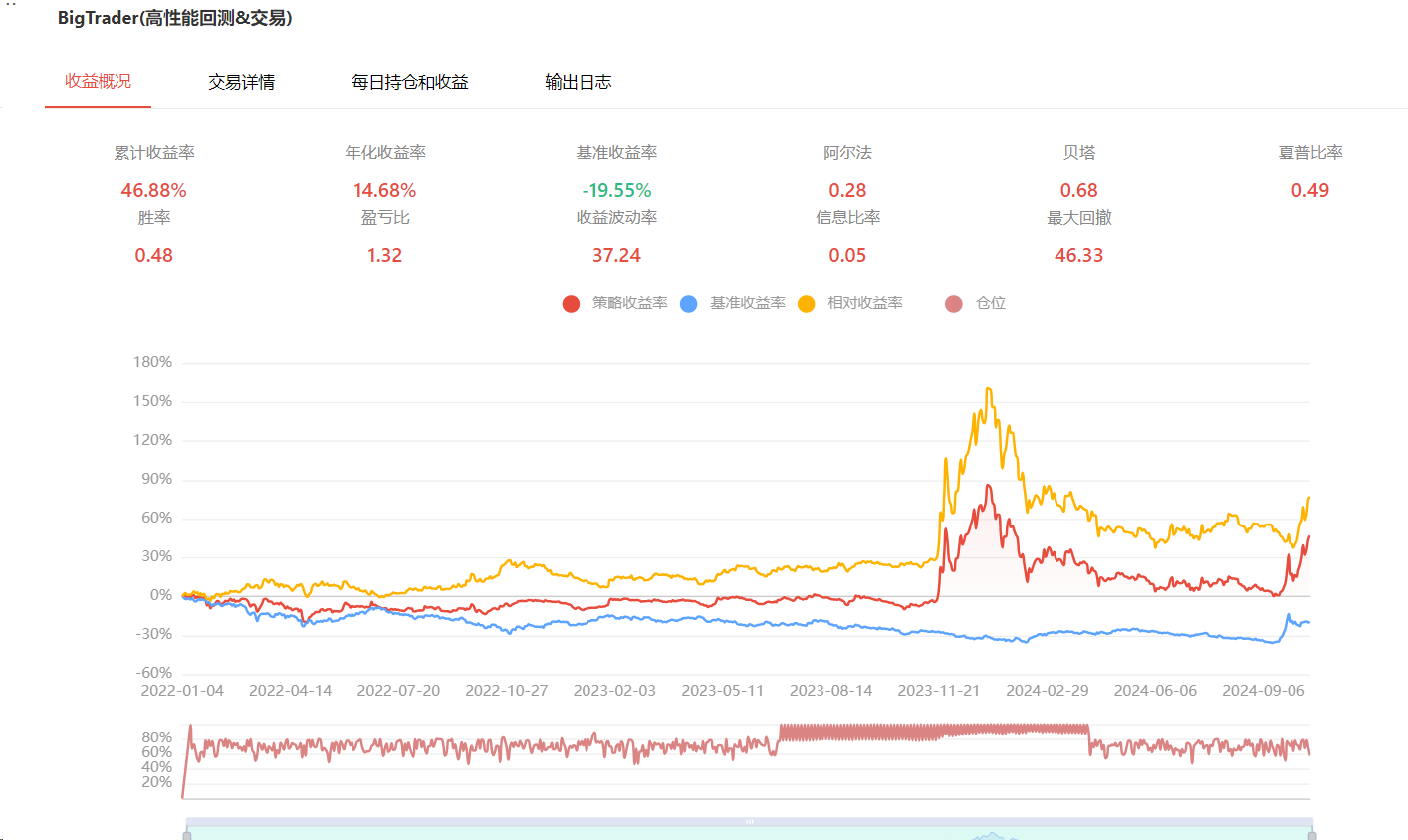Grab the left zoom slider handle

click(186, 835)
